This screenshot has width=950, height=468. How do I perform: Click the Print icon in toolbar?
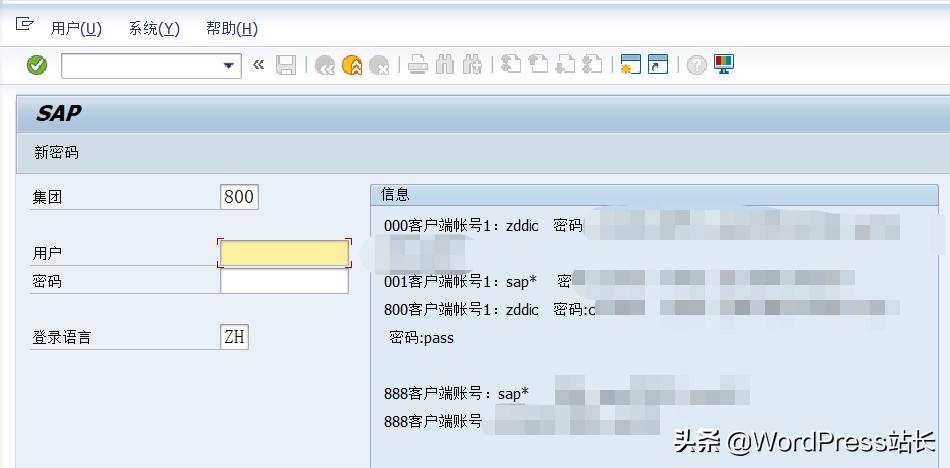(x=418, y=64)
